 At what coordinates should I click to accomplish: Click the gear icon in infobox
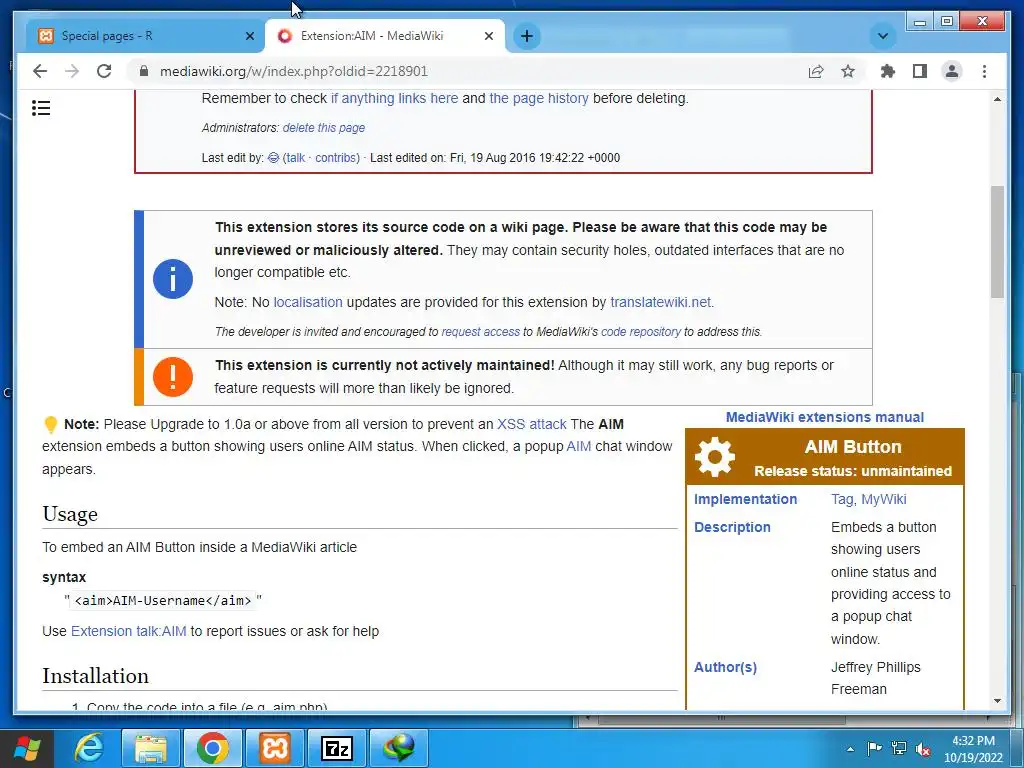click(714, 457)
